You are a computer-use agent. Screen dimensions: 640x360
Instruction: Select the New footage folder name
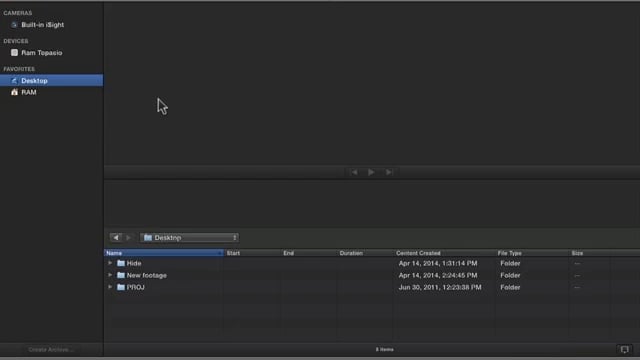(147, 276)
